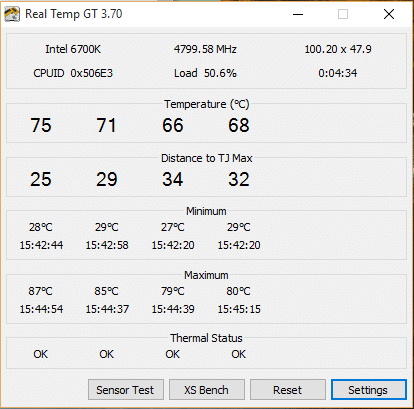Click the 87°C maximum temperature value

pyautogui.click(x=40, y=291)
